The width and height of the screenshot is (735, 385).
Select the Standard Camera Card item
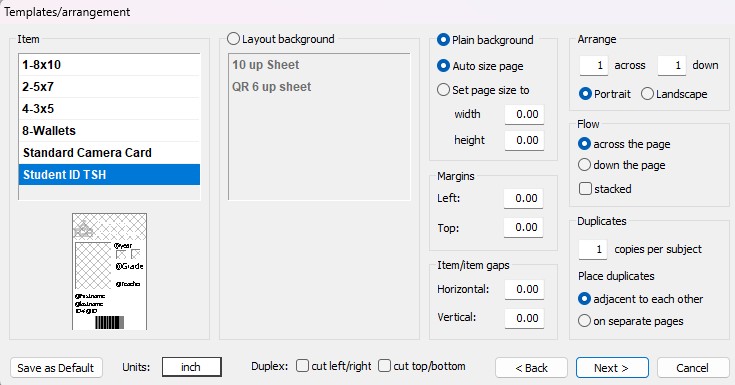[109, 153]
